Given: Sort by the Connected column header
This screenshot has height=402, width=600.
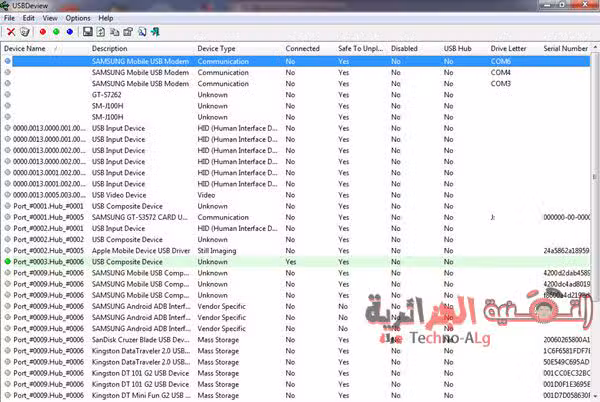Looking at the screenshot, I should tap(303, 48).
